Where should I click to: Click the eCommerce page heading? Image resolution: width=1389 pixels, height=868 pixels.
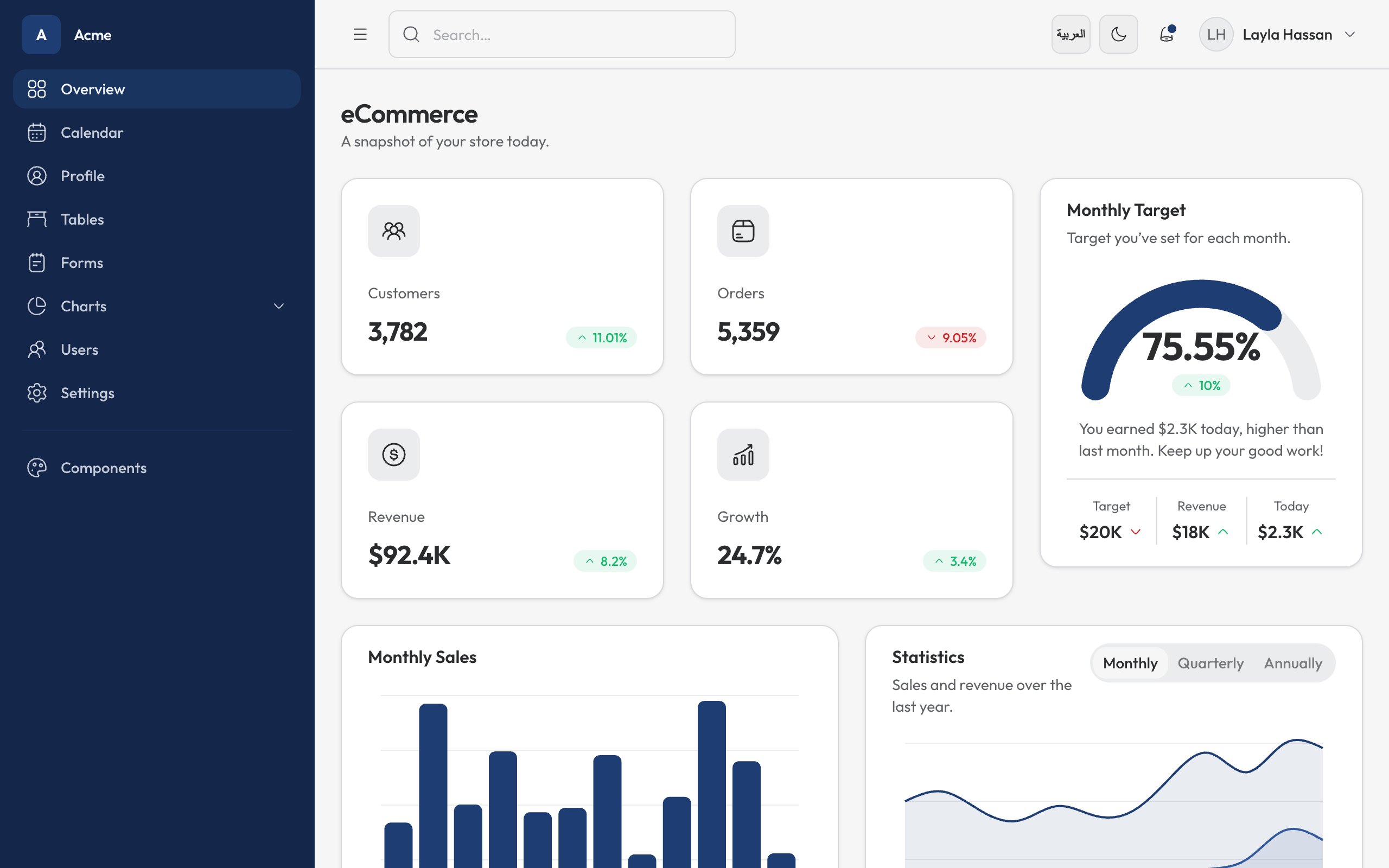[409, 114]
